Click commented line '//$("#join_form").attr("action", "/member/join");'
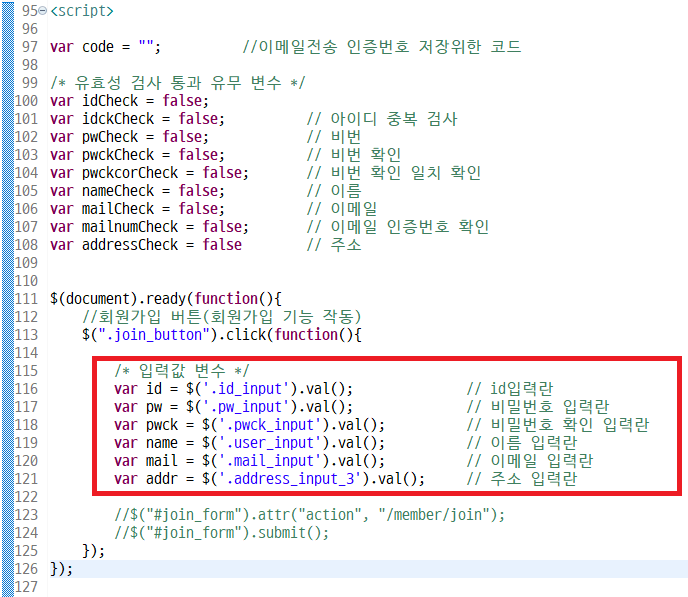The width and height of the screenshot is (688, 597). pyautogui.click(x=309, y=514)
